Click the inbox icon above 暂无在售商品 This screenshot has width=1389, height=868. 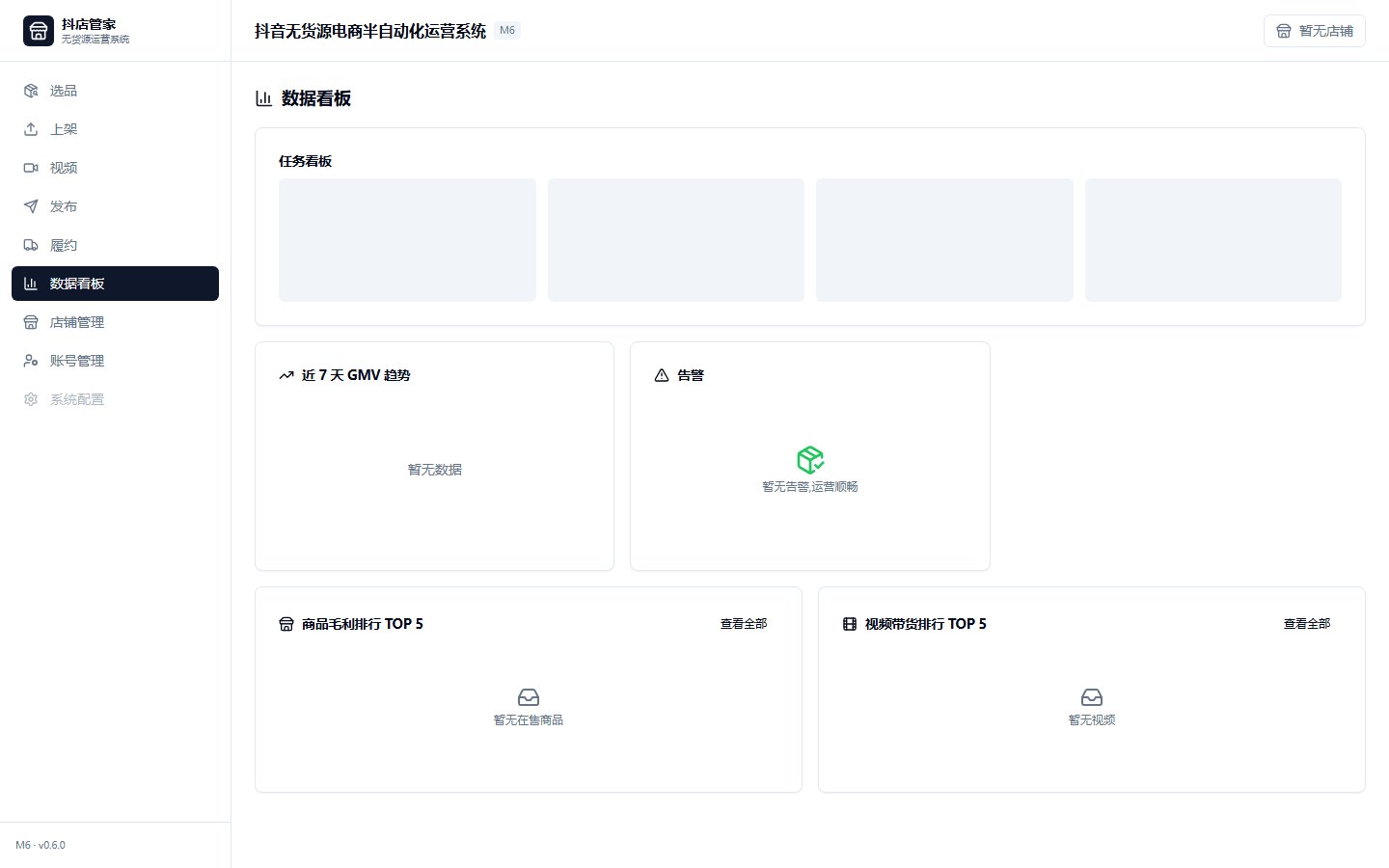pos(529,697)
